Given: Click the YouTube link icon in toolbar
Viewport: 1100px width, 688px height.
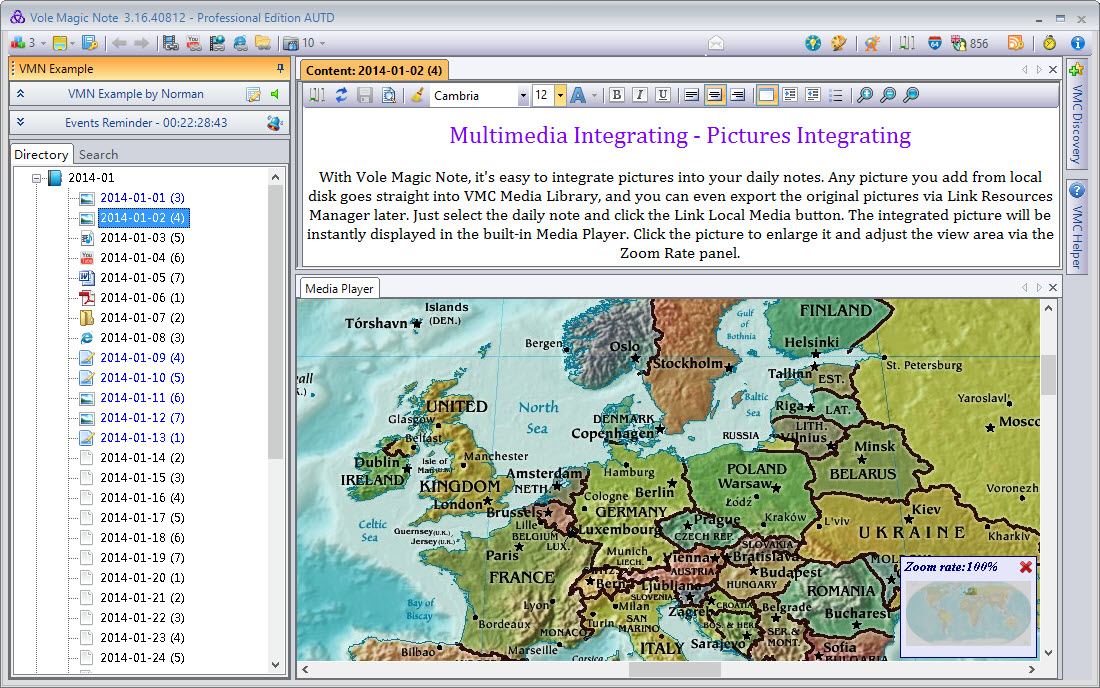Looking at the screenshot, I should pyautogui.click(x=194, y=43).
